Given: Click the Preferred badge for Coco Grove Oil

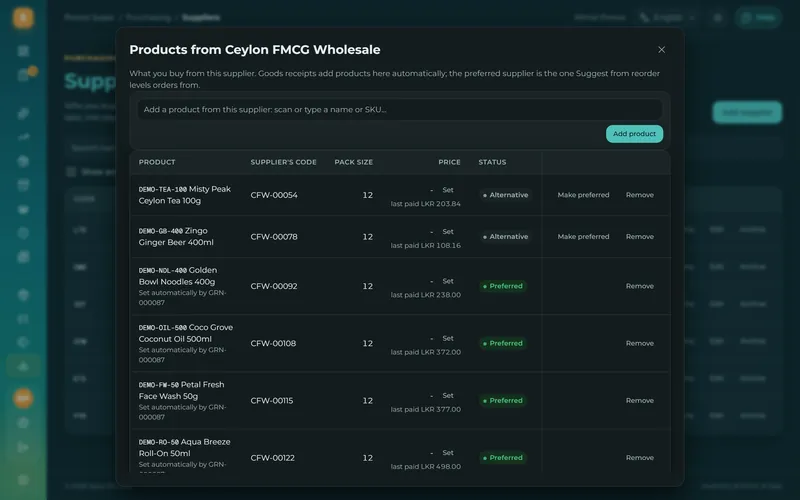Looking at the screenshot, I should click(x=503, y=343).
